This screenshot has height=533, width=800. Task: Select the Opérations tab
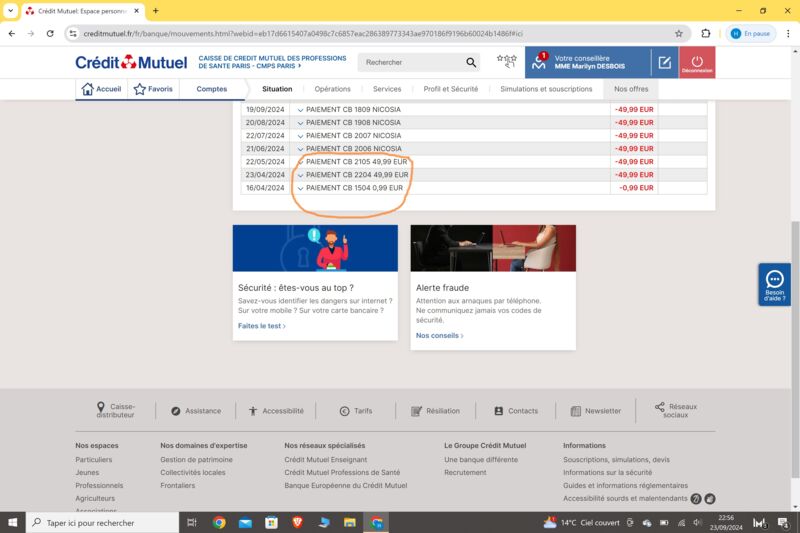pyautogui.click(x=332, y=89)
